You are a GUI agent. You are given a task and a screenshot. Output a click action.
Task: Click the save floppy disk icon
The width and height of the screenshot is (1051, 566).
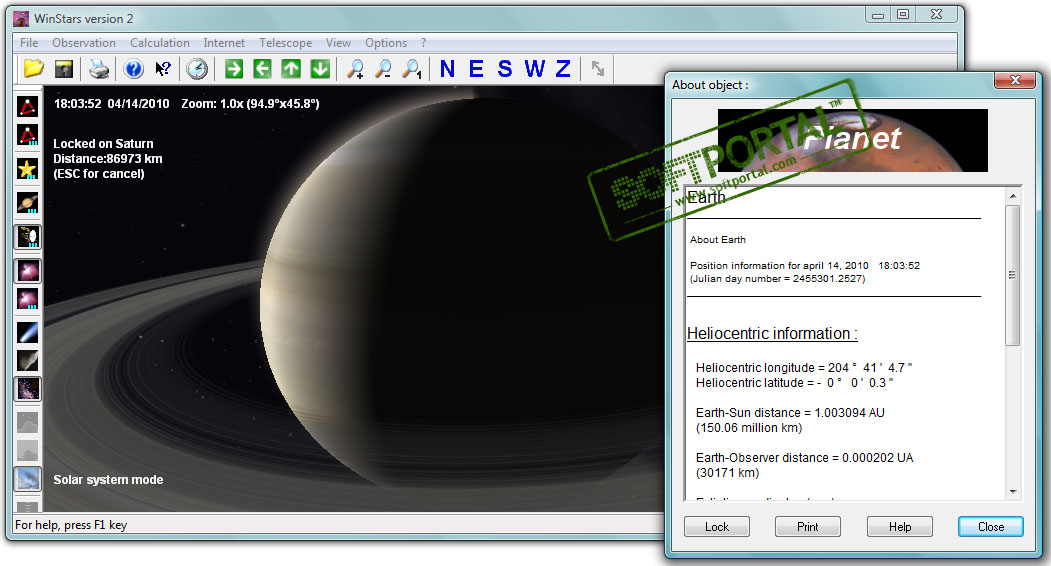pos(64,68)
